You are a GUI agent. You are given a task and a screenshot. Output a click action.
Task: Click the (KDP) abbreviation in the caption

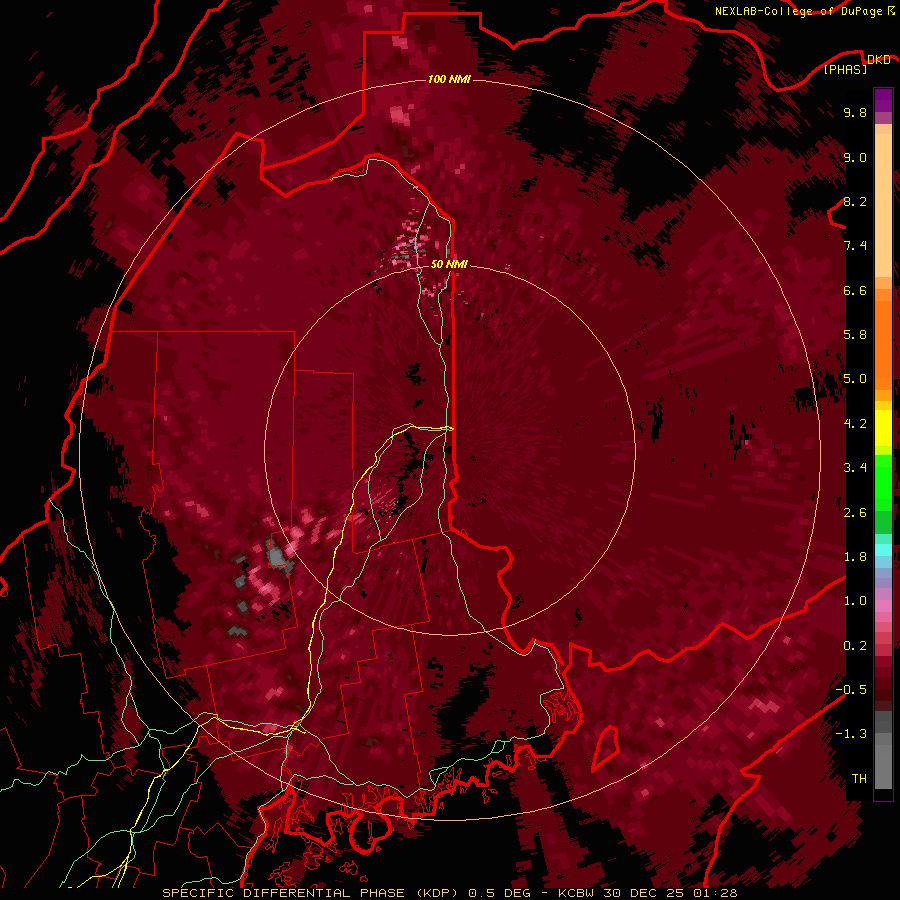(437, 893)
